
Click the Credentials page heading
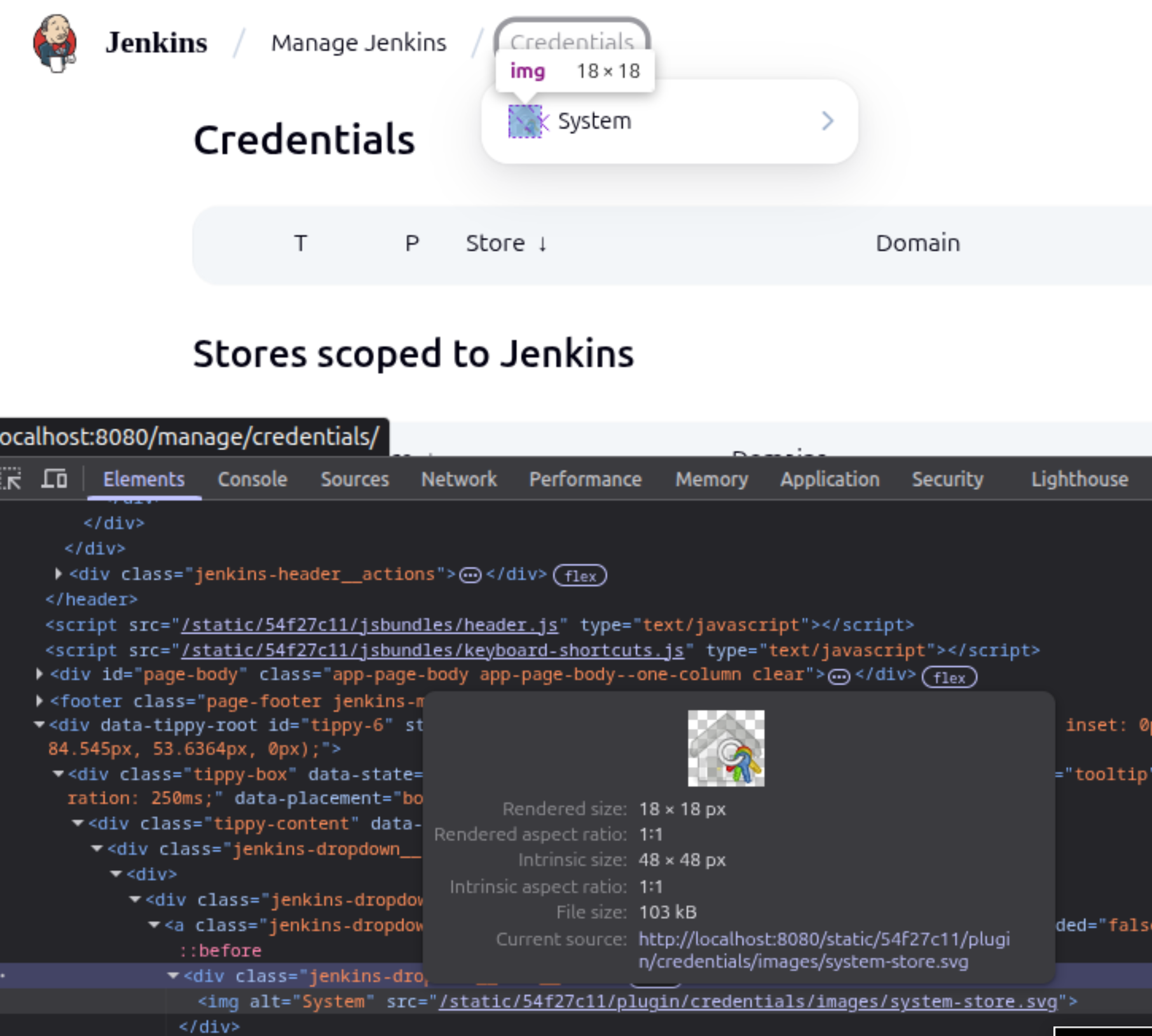[x=304, y=139]
